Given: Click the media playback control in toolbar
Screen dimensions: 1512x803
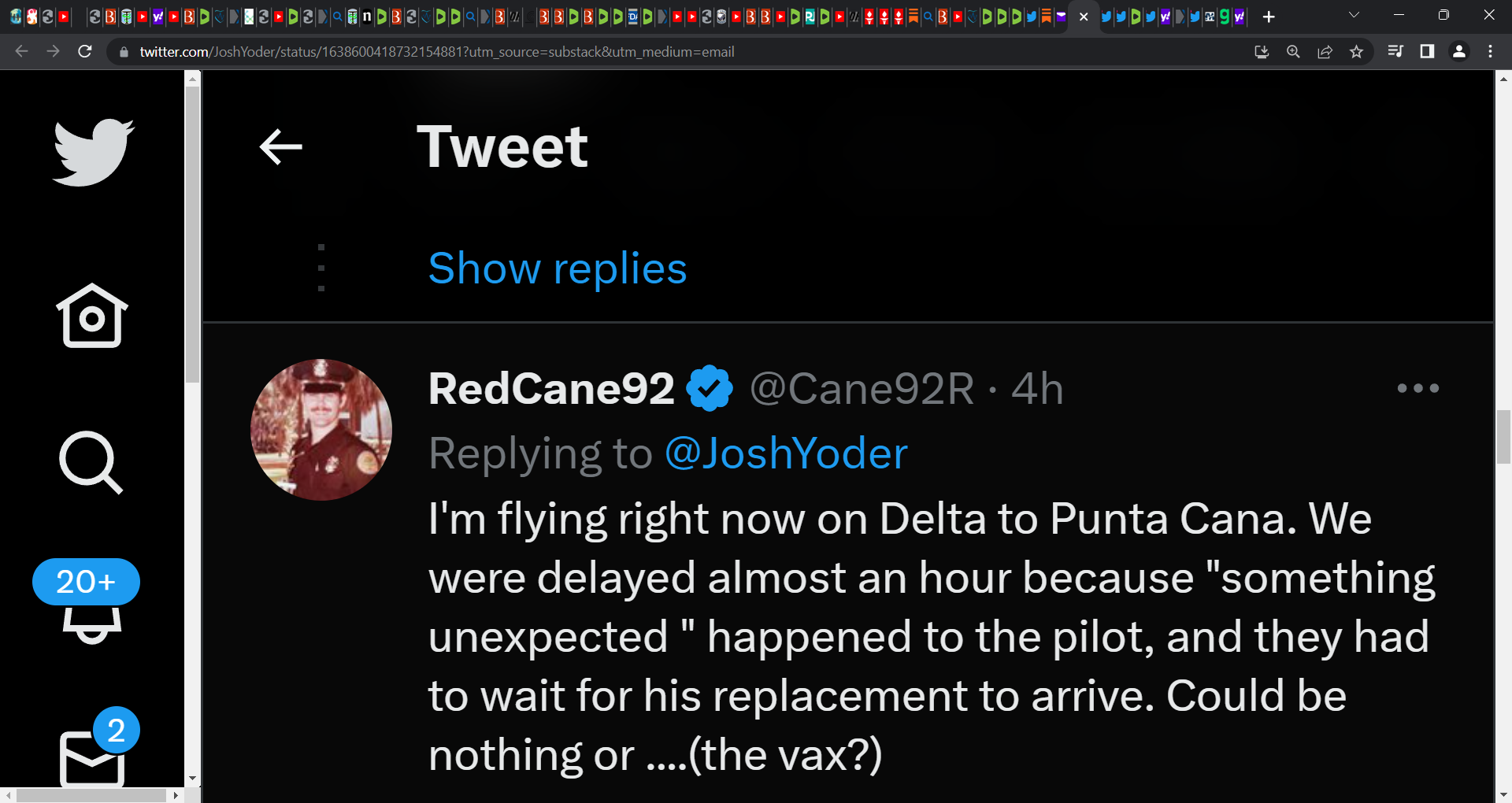Looking at the screenshot, I should pos(1395,51).
